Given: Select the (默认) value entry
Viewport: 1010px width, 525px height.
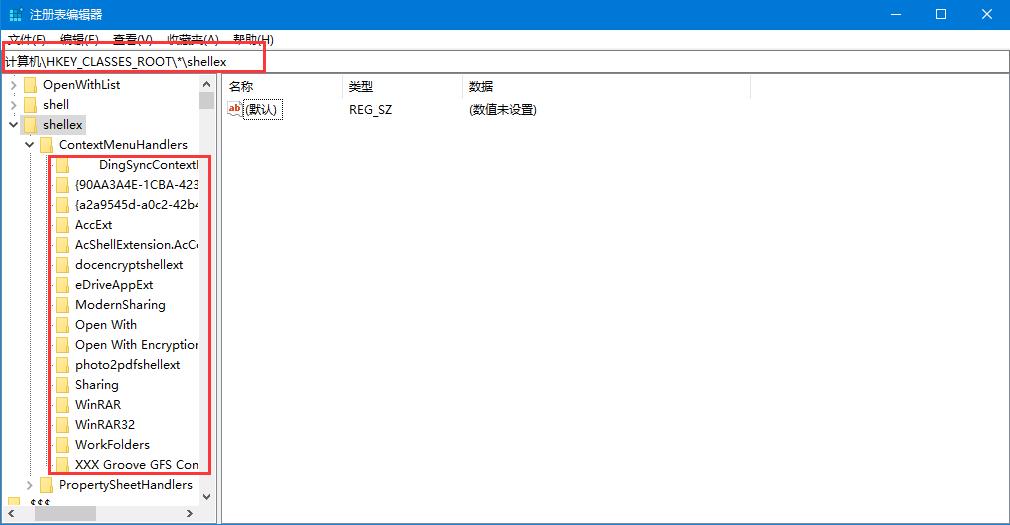Looking at the screenshot, I should coord(263,110).
